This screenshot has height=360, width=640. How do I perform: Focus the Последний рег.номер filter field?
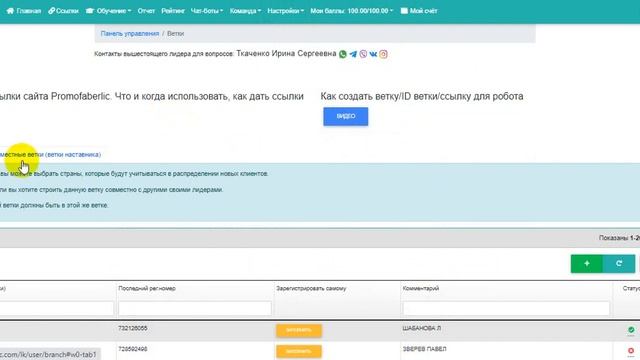195,308
